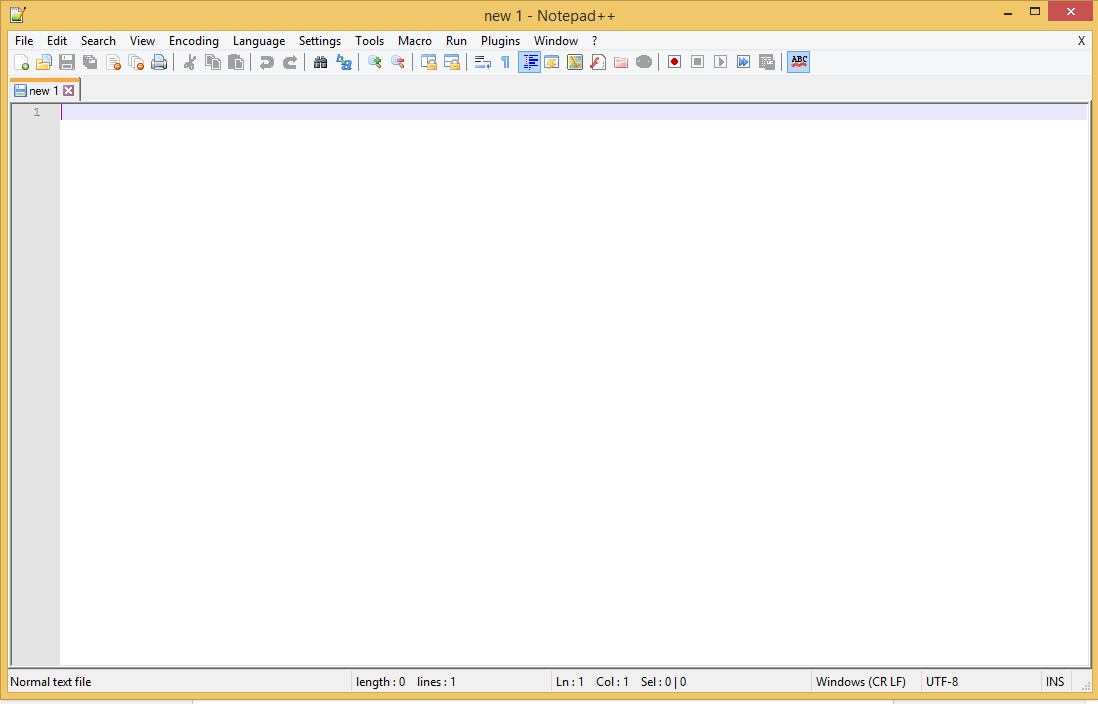Viewport: 1098px width, 704px height.
Task: Disable the highlighted indent guide toggle
Action: pos(529,61)
